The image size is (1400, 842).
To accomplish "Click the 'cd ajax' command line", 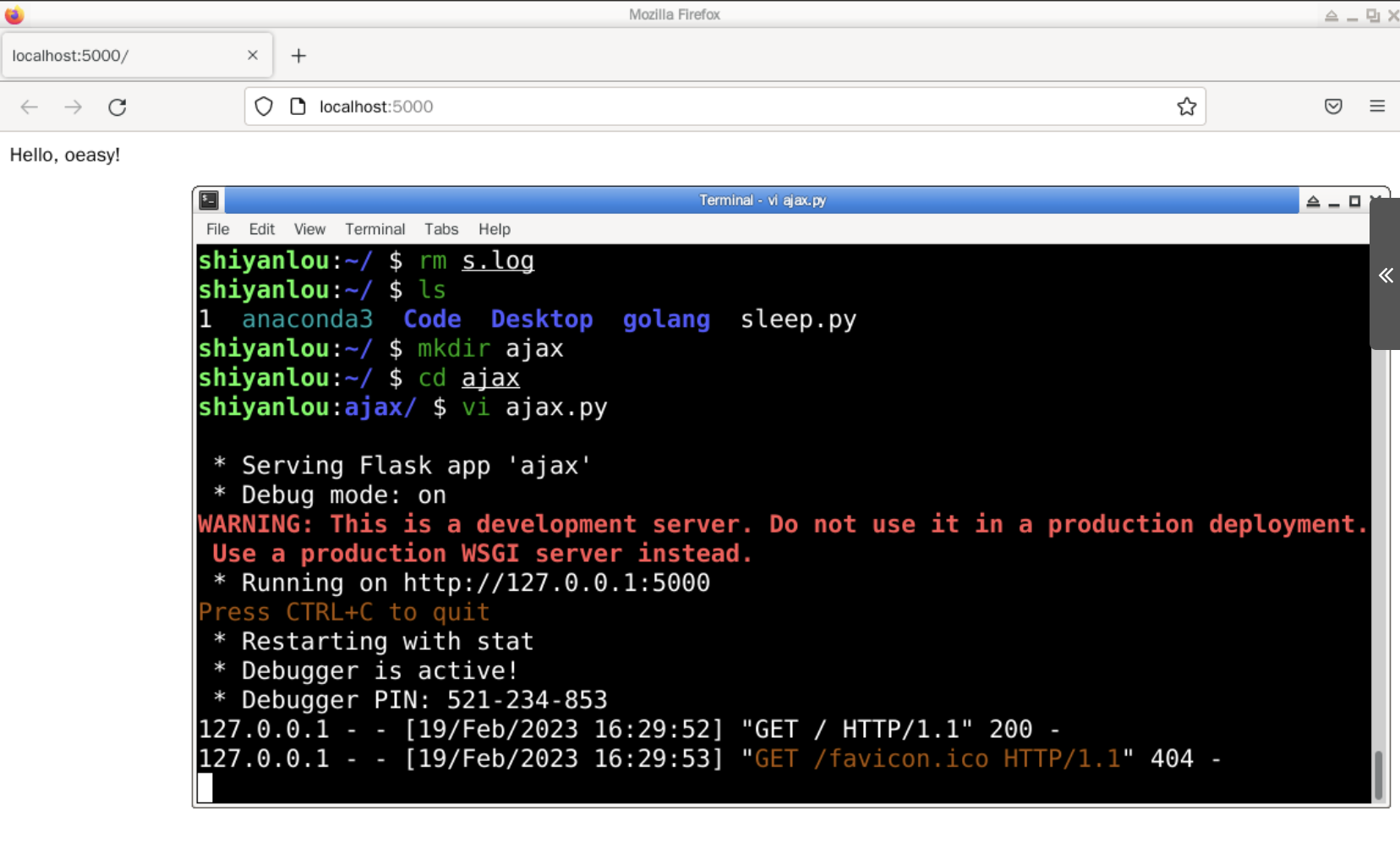I will 359,378.
